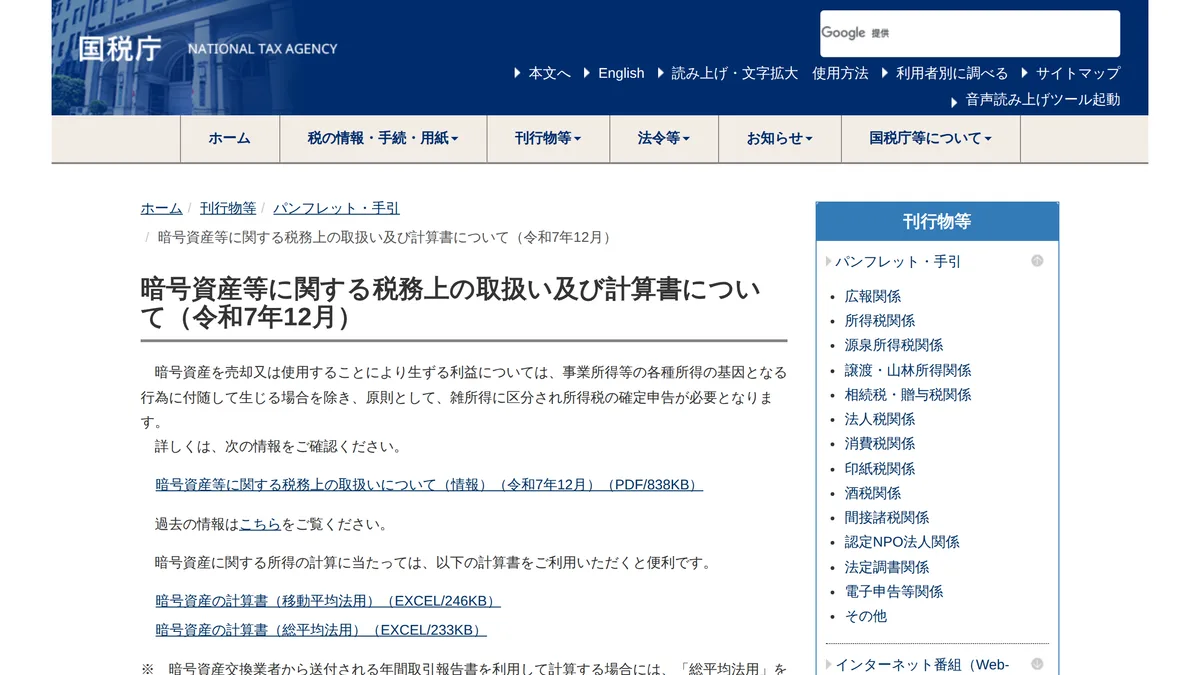Image resolution: width=1200 pixels, height=675 pixels.
Task: Collapse パンフレット・手引 sidebar section
Action: click(897, 261)
